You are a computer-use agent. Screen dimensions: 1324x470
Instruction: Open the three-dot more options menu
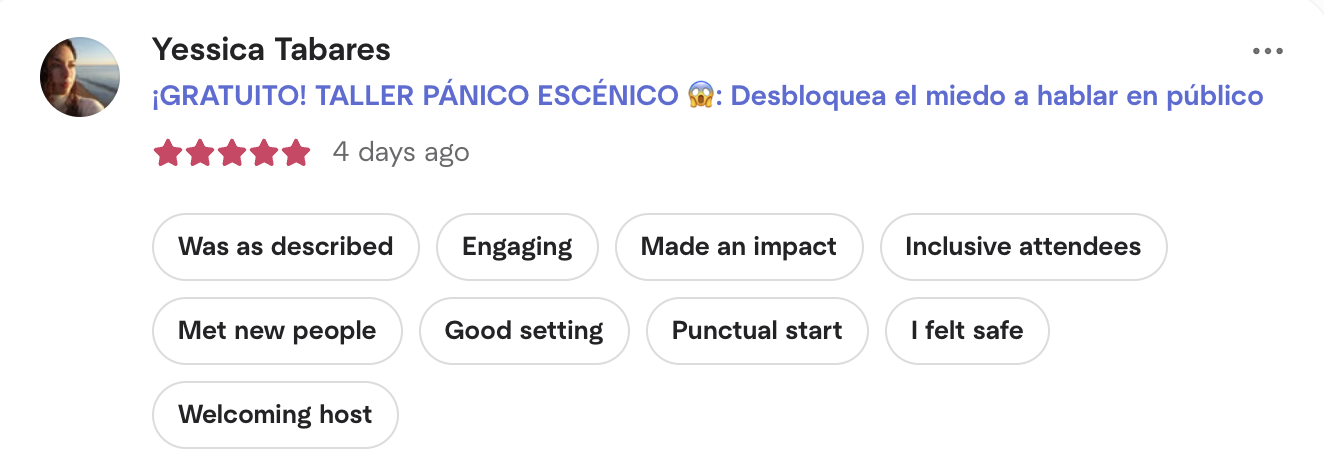tap(1267, 51)
